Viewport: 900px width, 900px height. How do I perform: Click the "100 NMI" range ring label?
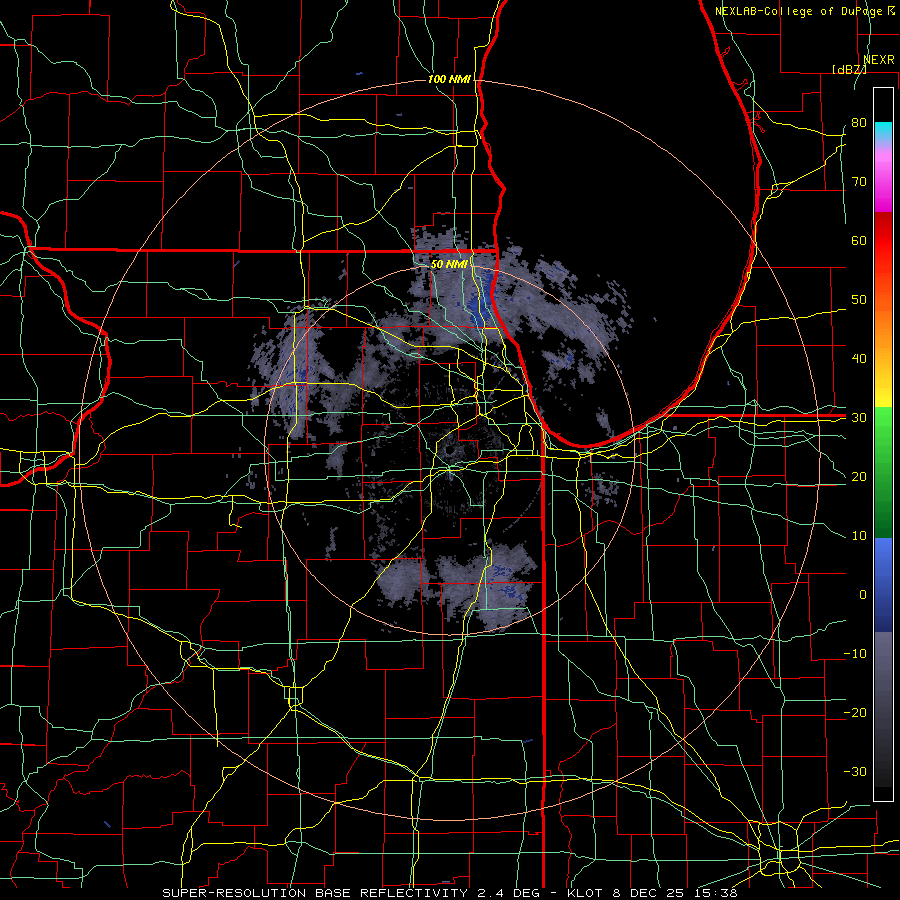[449, 79]
